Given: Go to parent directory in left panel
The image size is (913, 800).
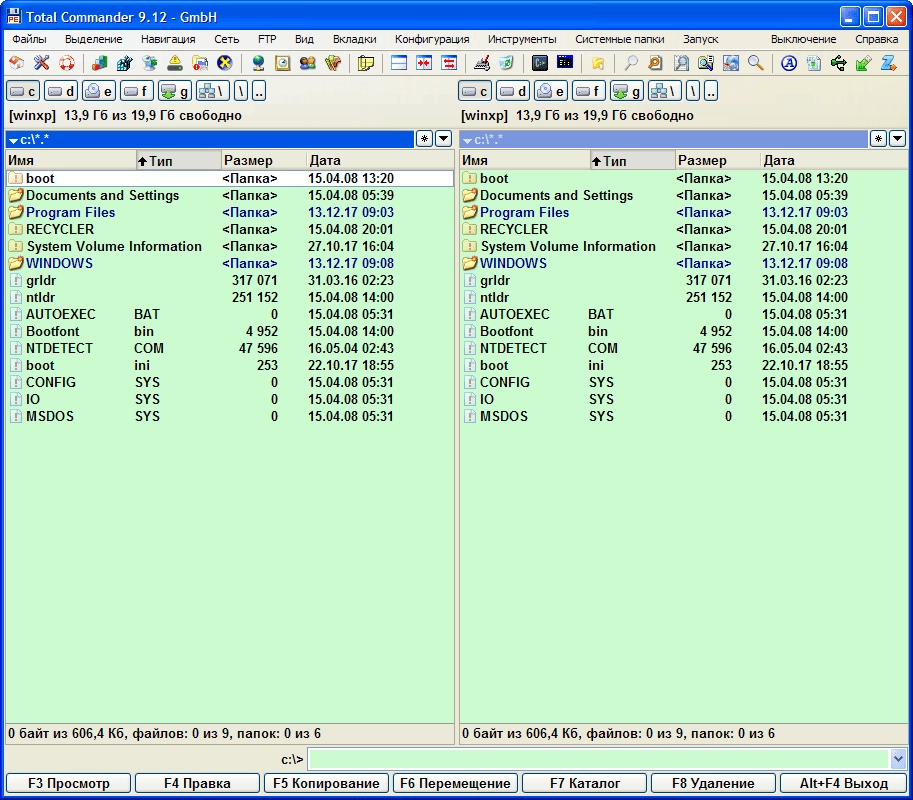Looking at the screenshot, I should point(259,91).
